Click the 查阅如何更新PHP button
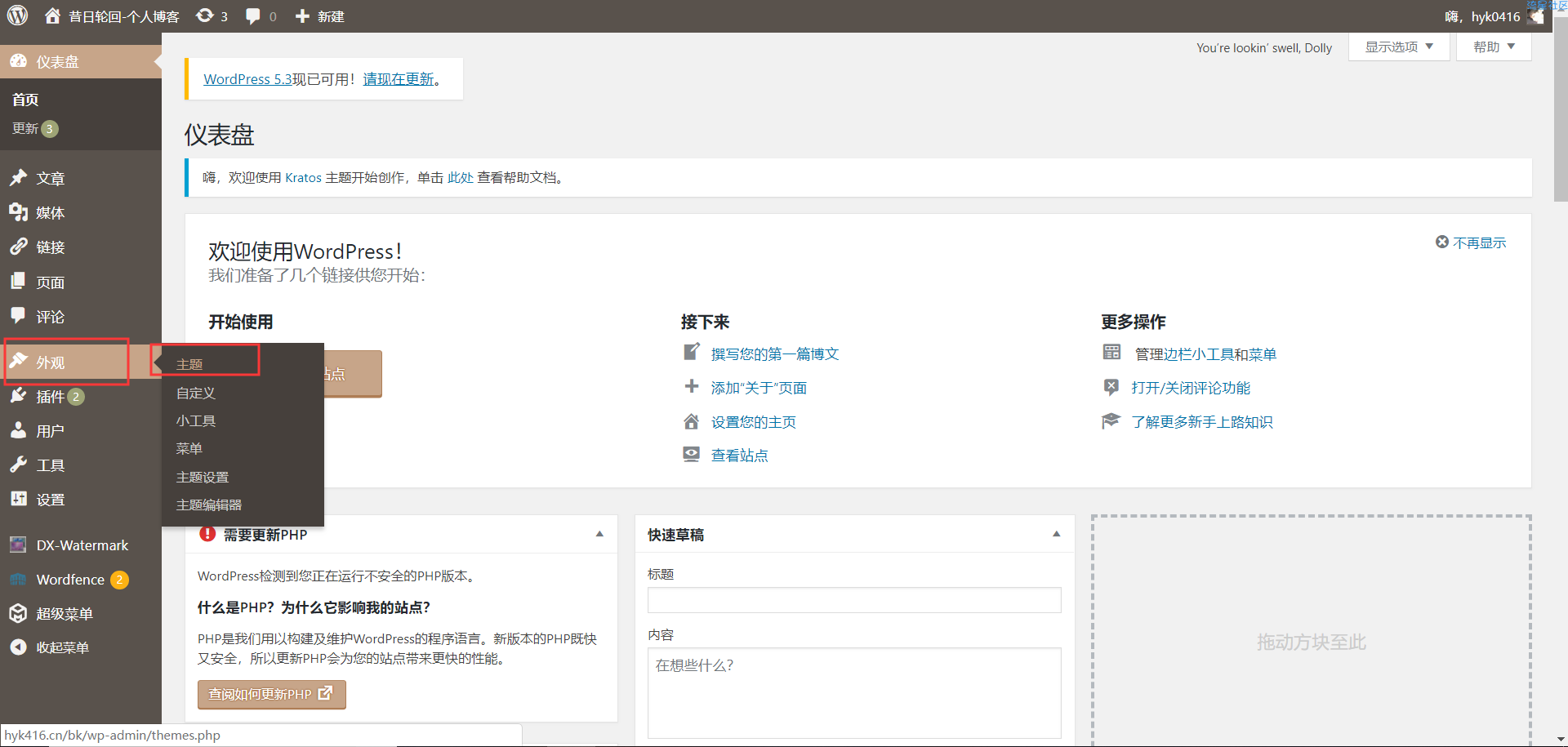This screenshot has width=1568, height=747. [271, 694]
